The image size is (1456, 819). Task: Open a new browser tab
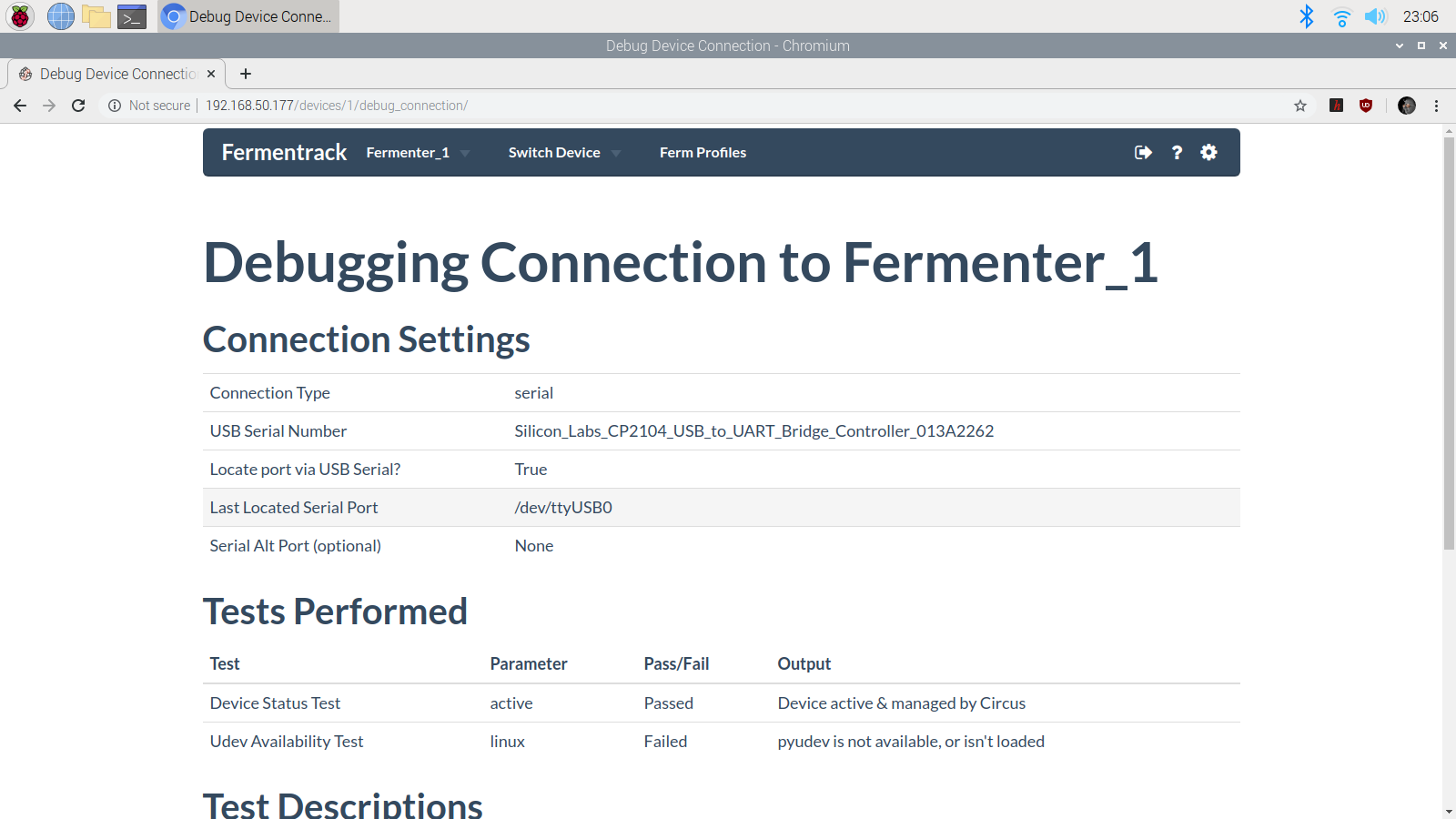(246, 74)
